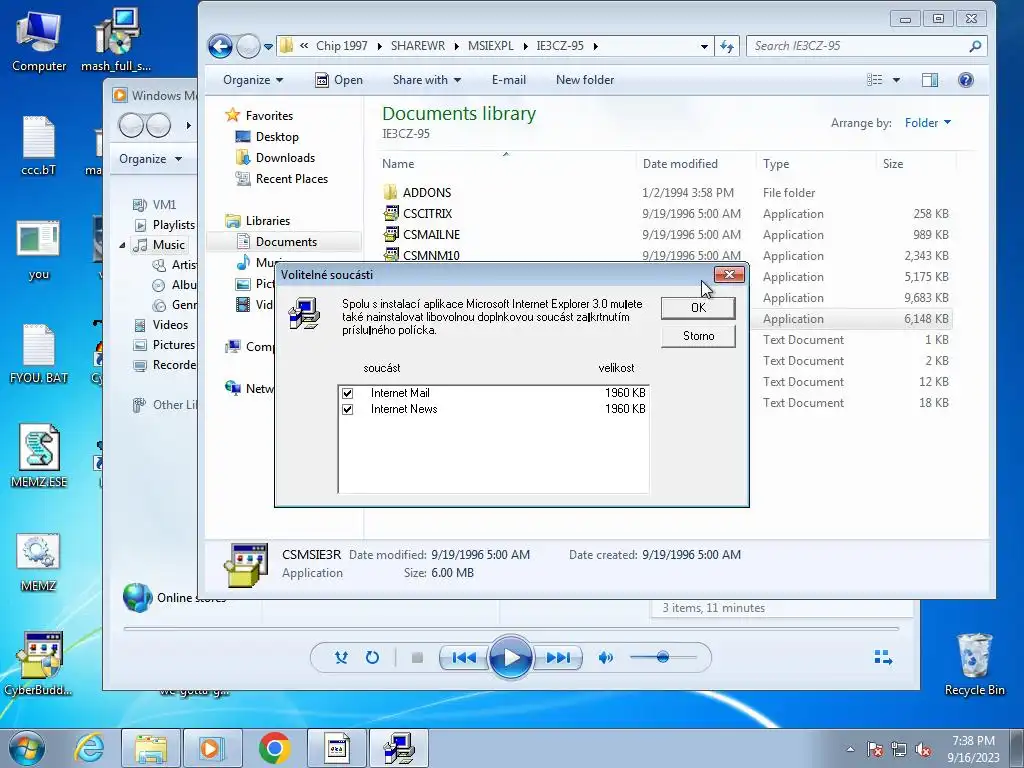Open the Arrange by Folder dropdown

pos(928,123)
